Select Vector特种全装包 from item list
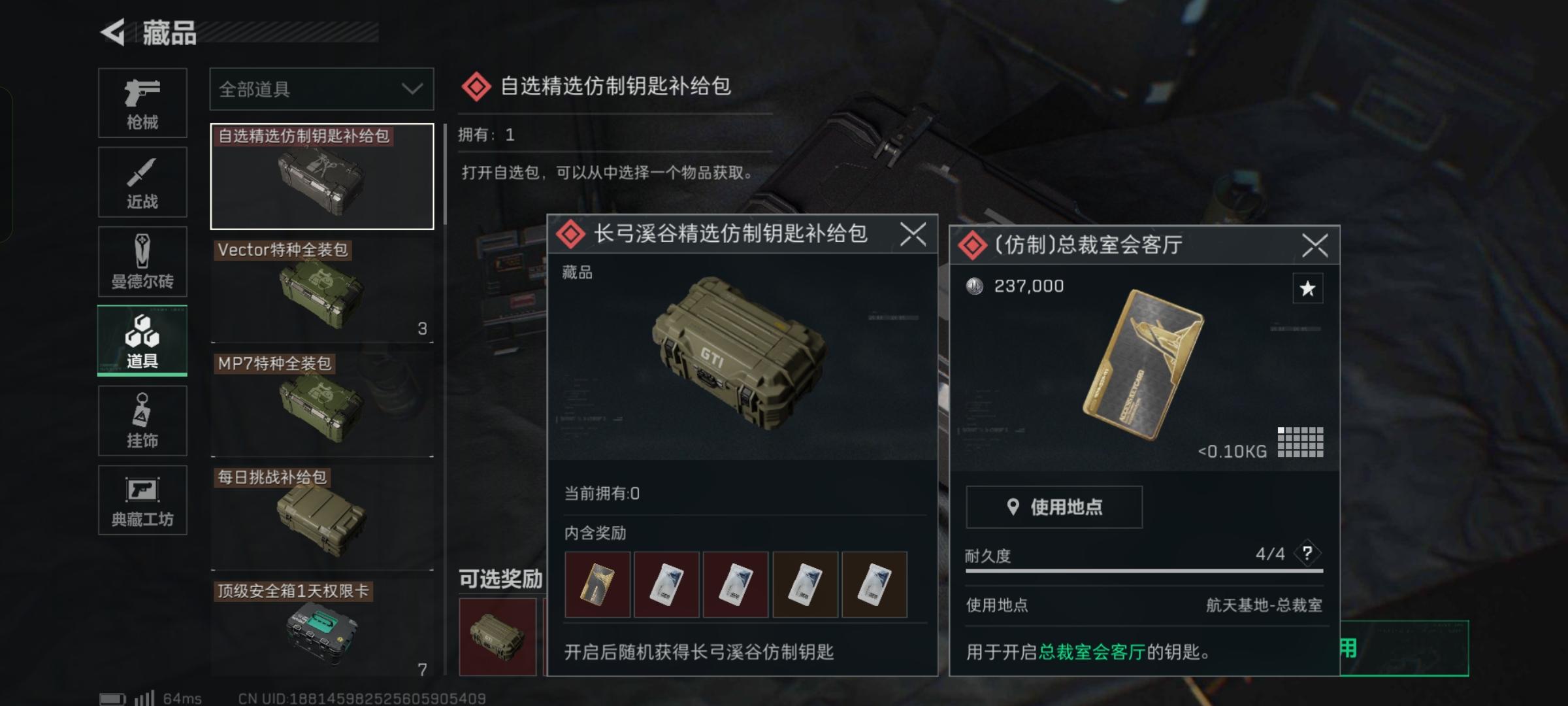 coord(322,290)
